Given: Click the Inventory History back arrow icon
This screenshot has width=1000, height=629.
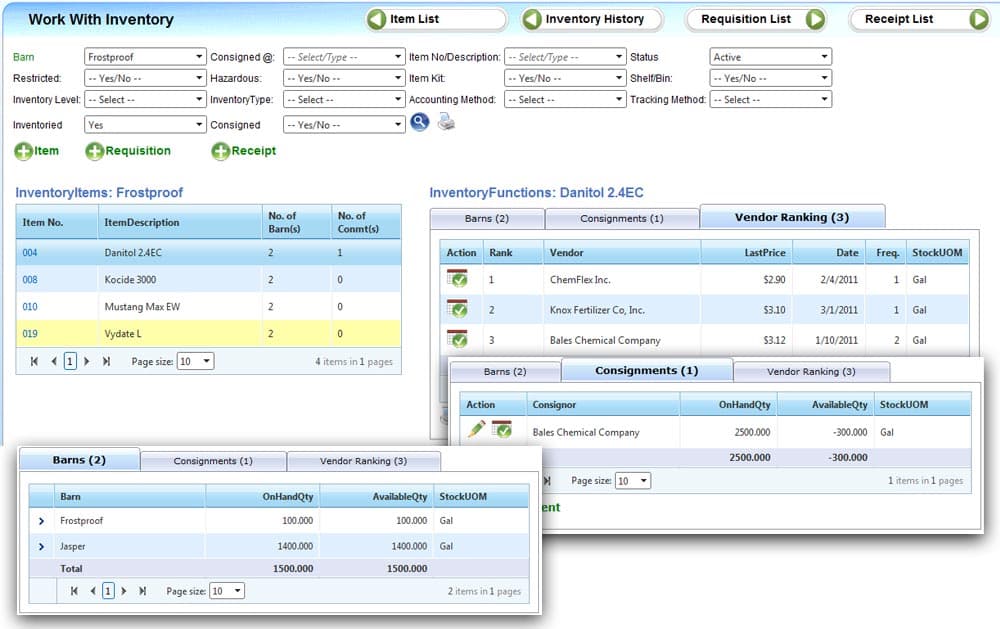Looking at the screenshot, I should point(532,19).
